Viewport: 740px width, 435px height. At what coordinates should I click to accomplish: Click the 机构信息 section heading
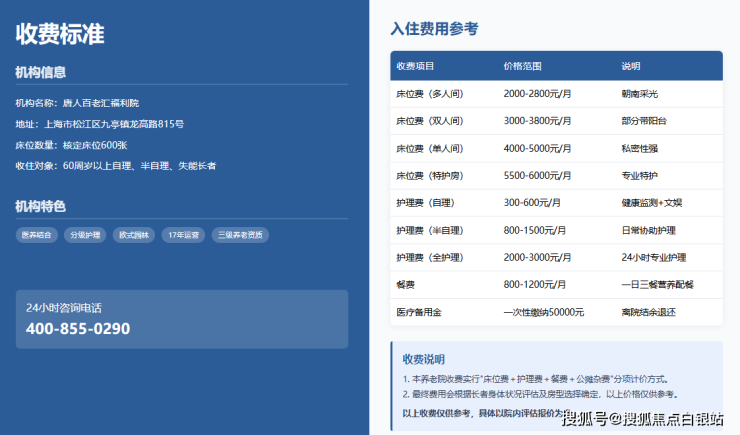pyautogui.click(x=41, y=72)
